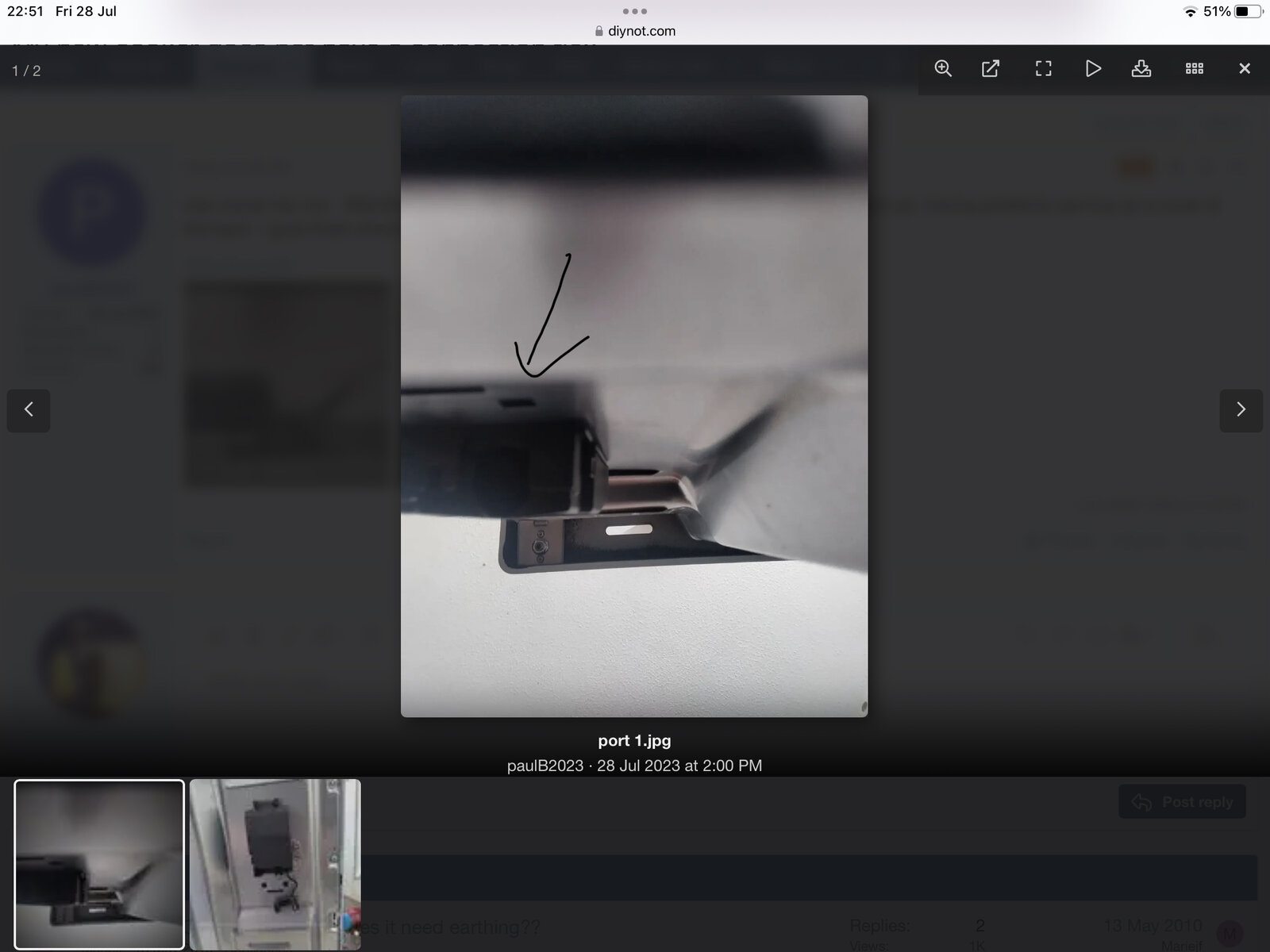The width and height of the screenshot is (1270, 952).
Task: Click the port 1.jpg caption title
Action: coord(634,741)
